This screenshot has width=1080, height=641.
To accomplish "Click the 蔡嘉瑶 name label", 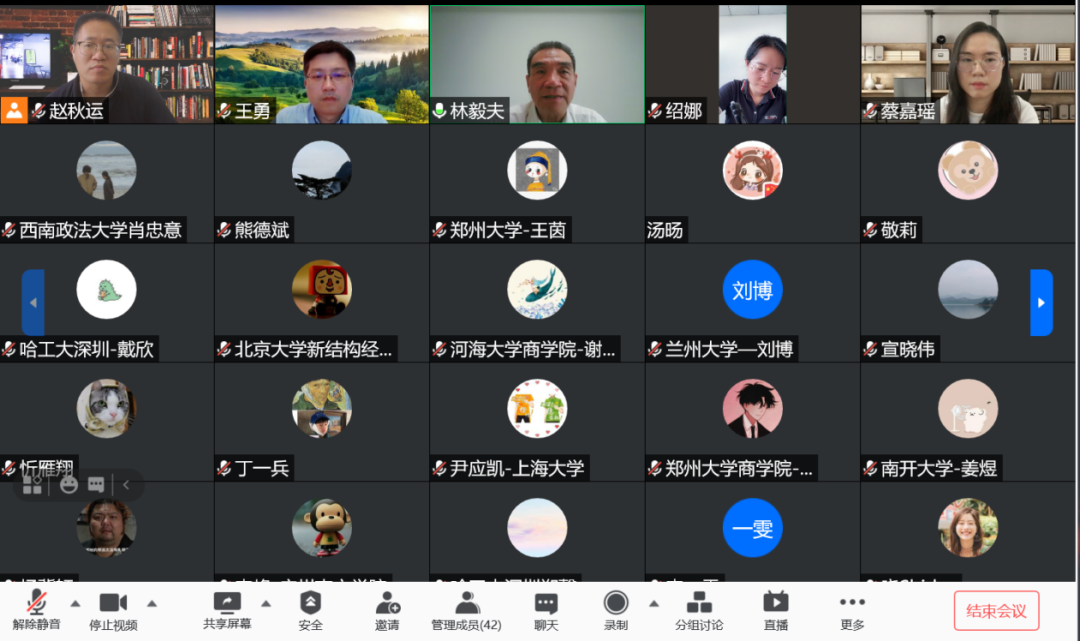I will (x=908, y=111).
